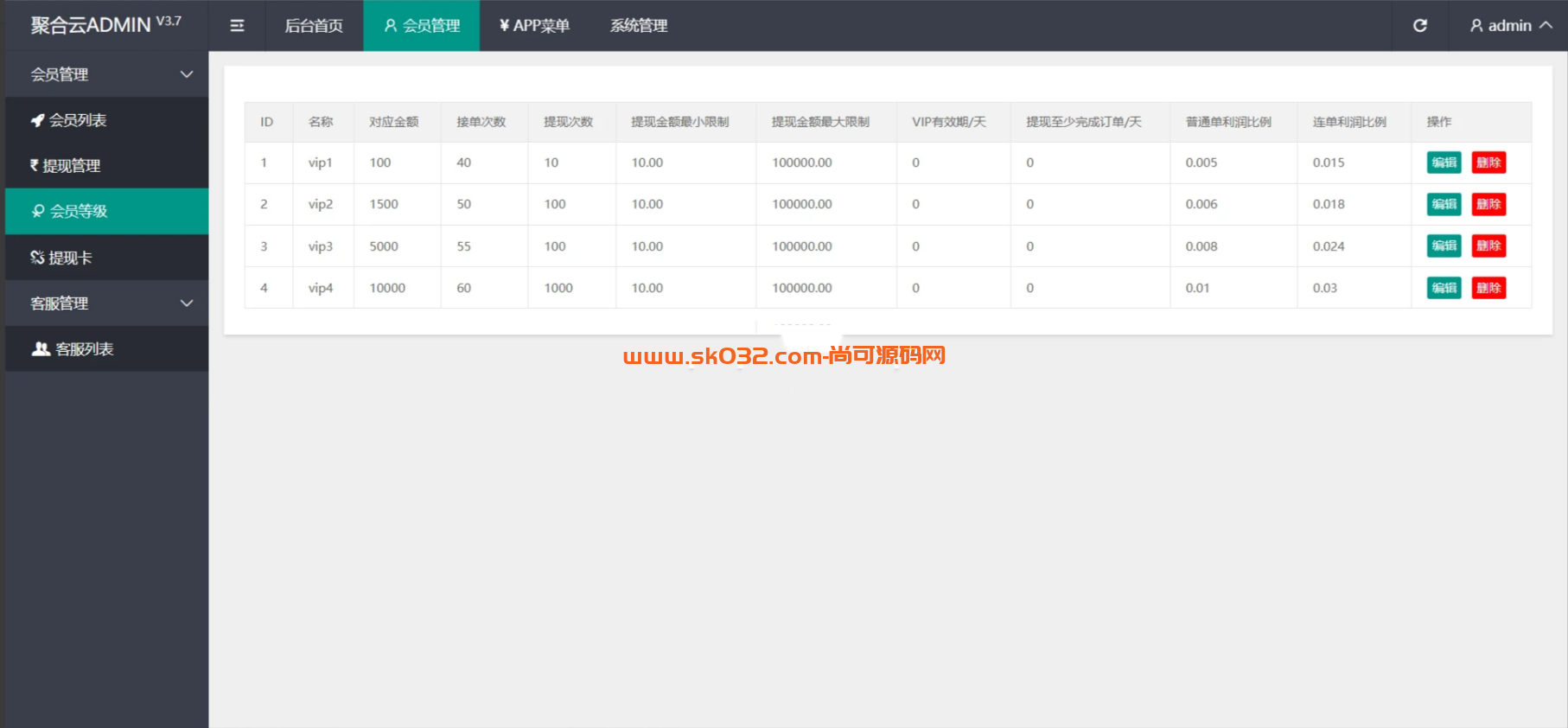Click chain profit ratio 0.03 cell

pos(1354,288)
